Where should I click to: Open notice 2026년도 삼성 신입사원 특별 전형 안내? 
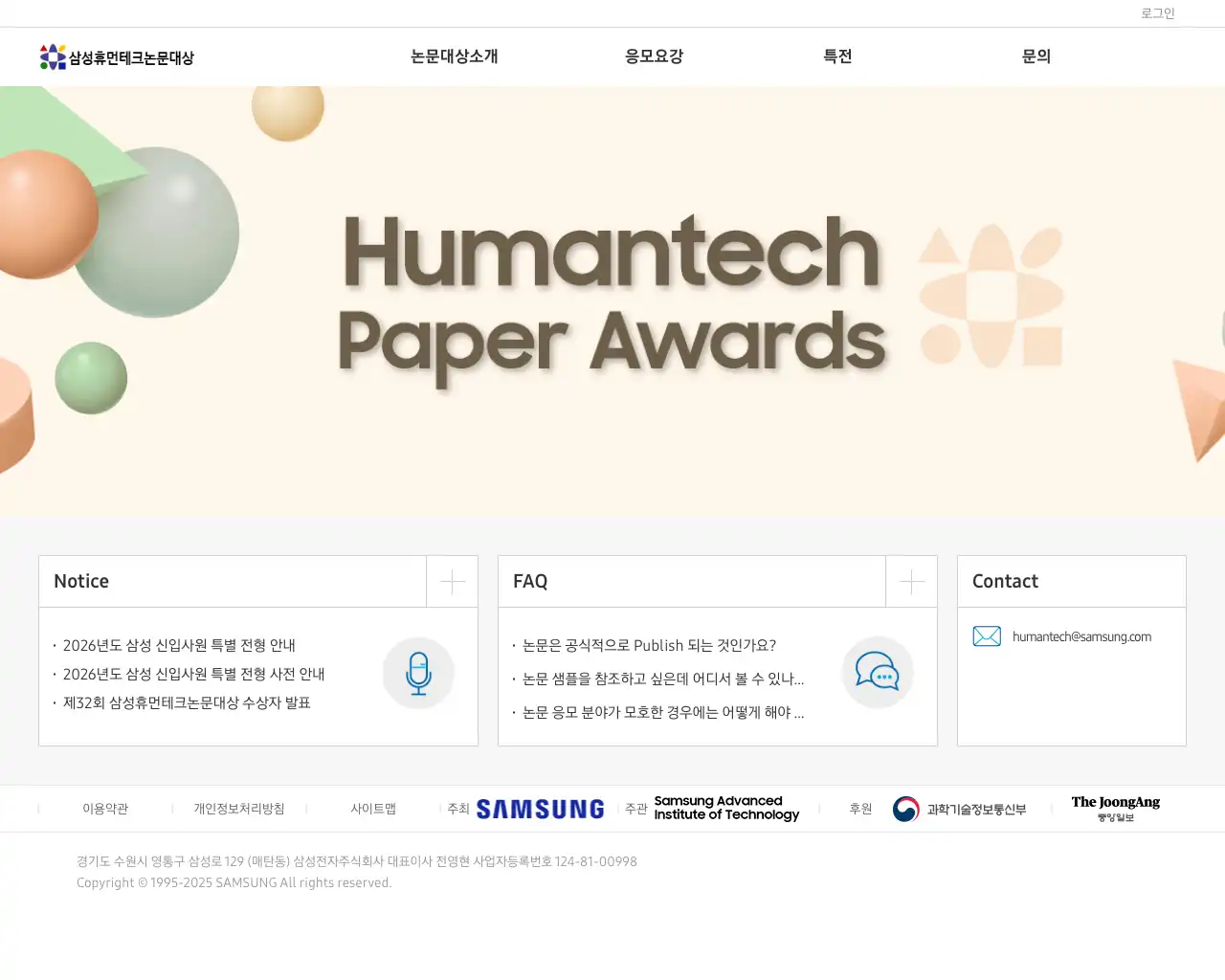point(179,645)
